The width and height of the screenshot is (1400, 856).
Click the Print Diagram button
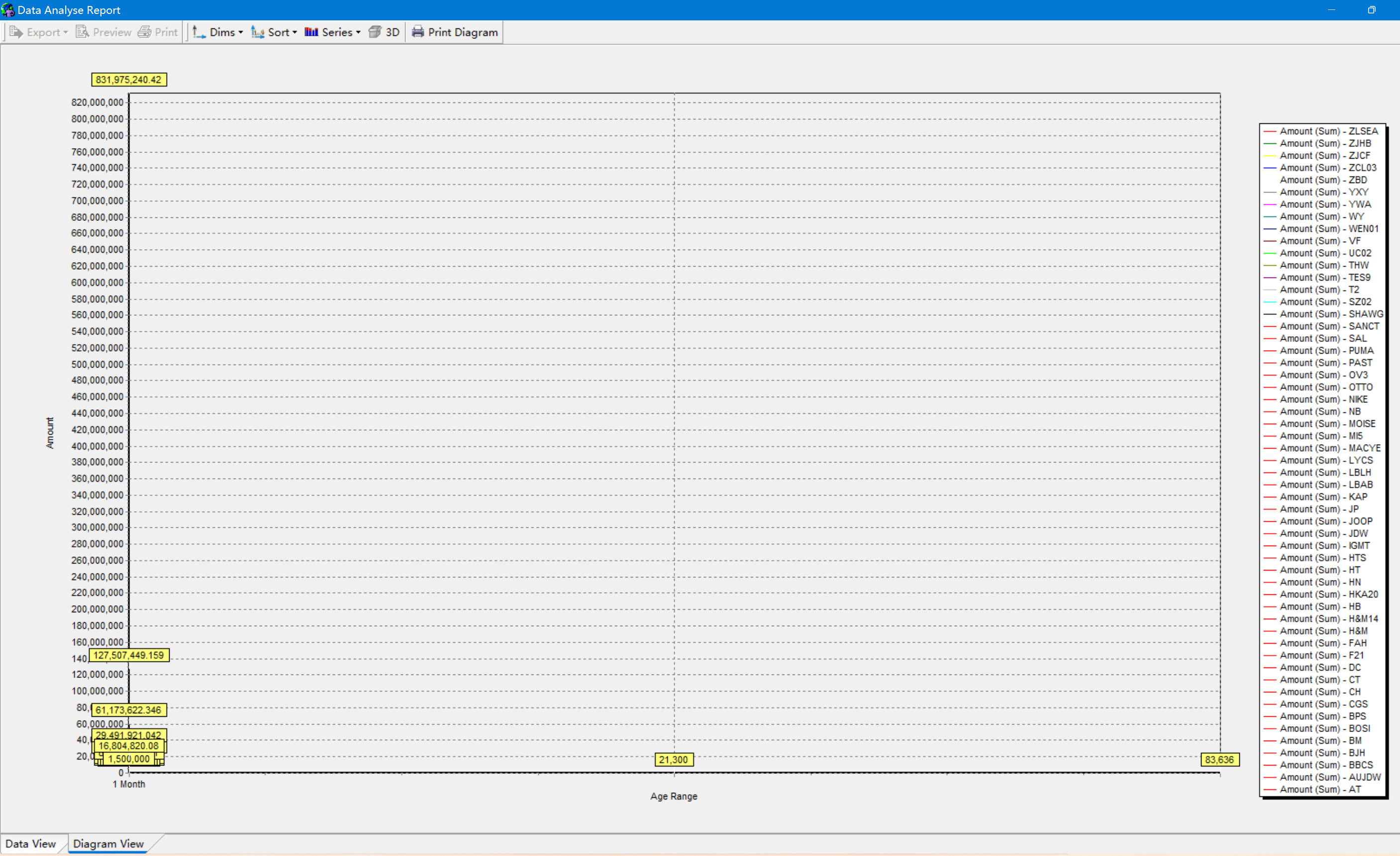point(455,32)
